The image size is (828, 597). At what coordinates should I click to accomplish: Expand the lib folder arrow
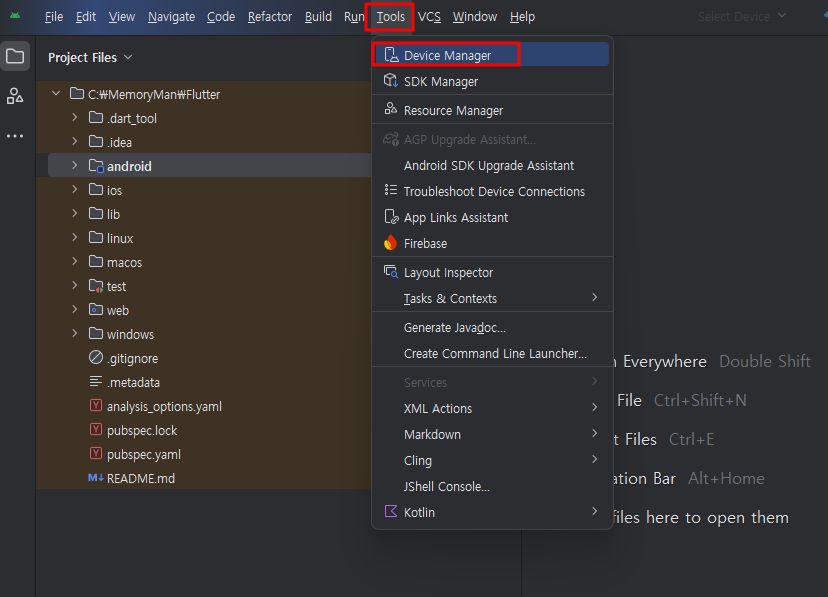pyautogui.click(x=74, y=213)
